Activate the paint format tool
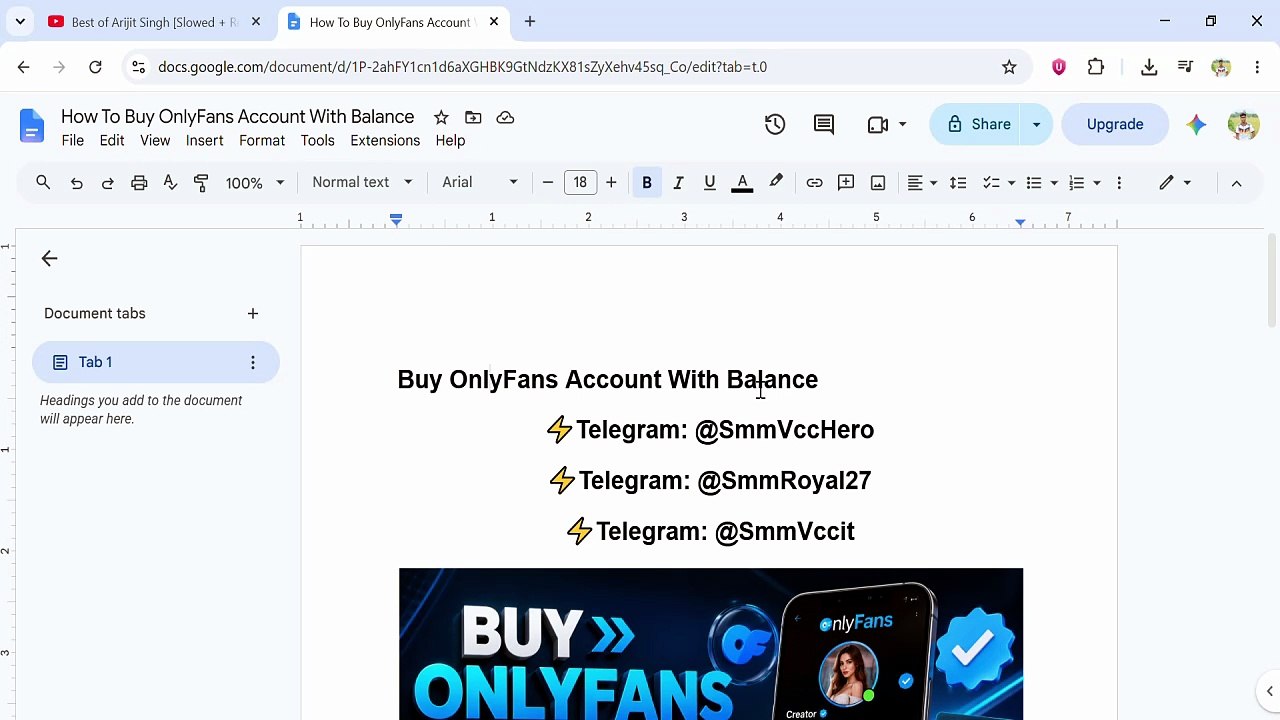 [x=201, y=182]
